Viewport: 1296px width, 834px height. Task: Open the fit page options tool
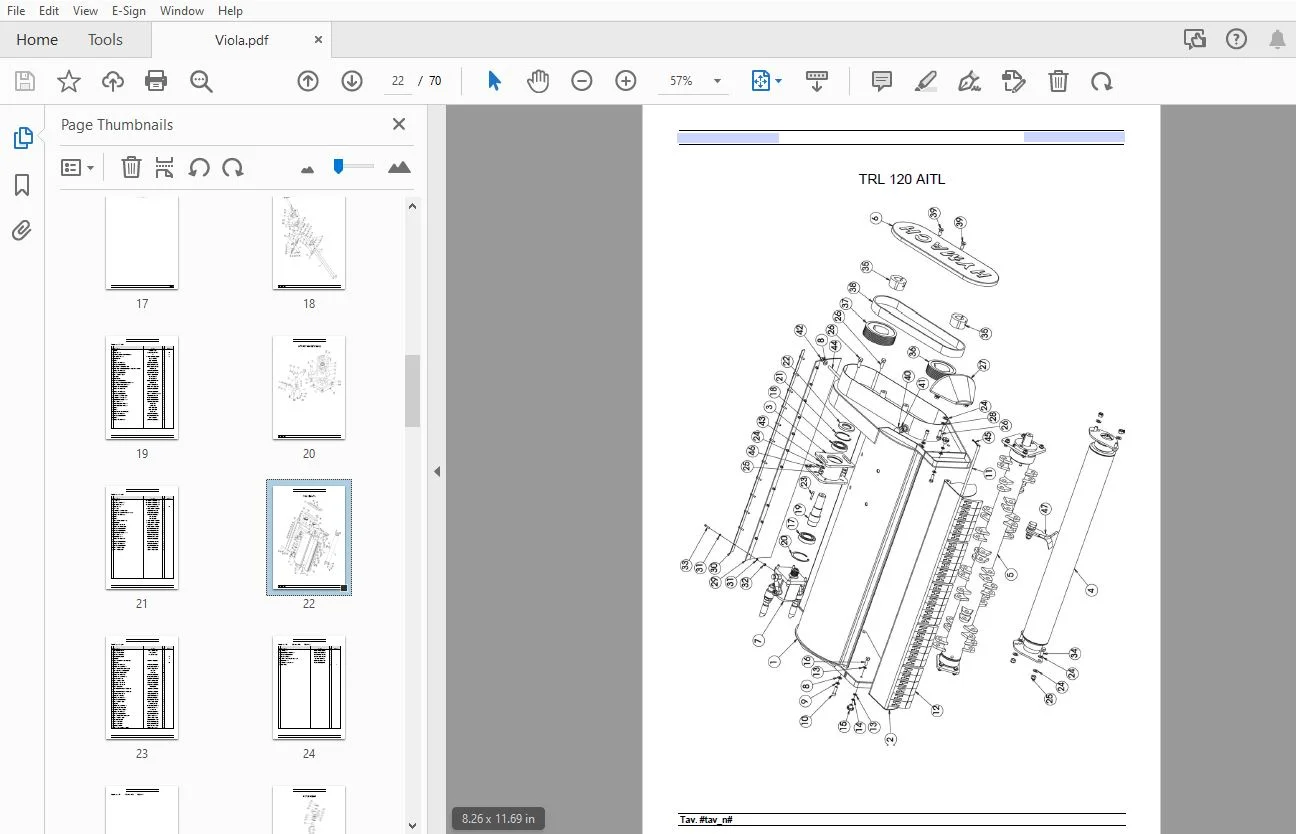pos(761,81)
